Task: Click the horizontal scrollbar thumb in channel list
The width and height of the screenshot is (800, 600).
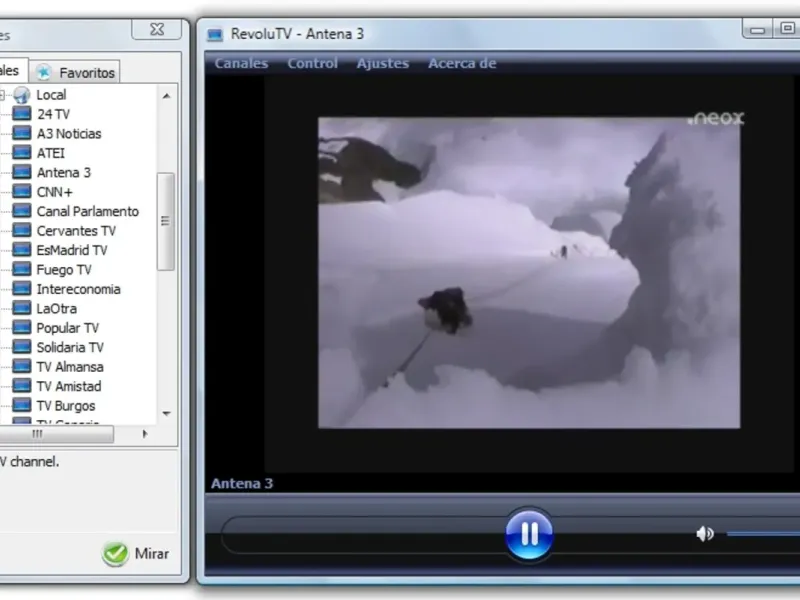Action: (56, 434)
